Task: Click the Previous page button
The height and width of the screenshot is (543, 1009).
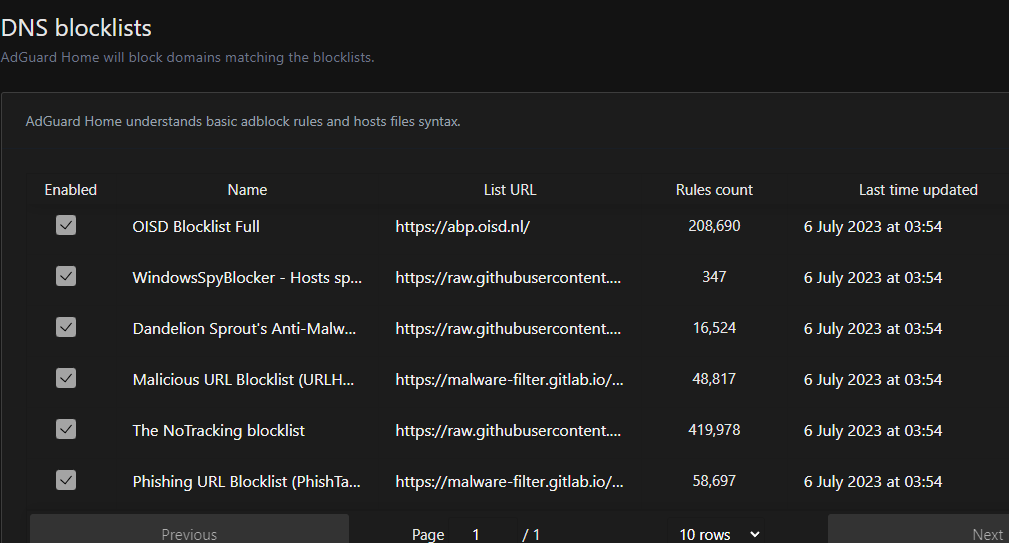Action: [189, 530]
